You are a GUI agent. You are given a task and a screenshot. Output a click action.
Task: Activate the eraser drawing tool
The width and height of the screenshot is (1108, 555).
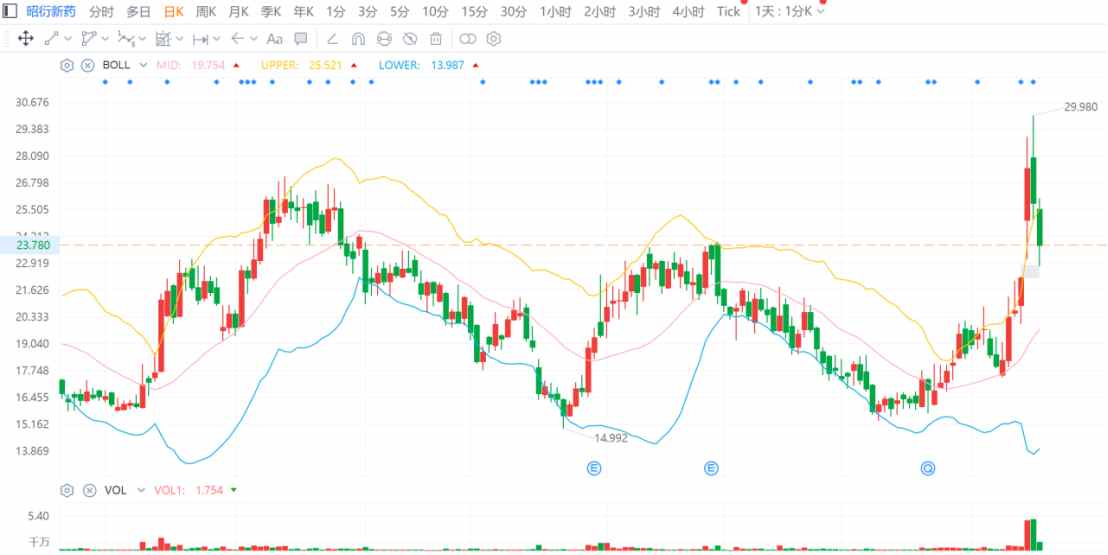332,39
